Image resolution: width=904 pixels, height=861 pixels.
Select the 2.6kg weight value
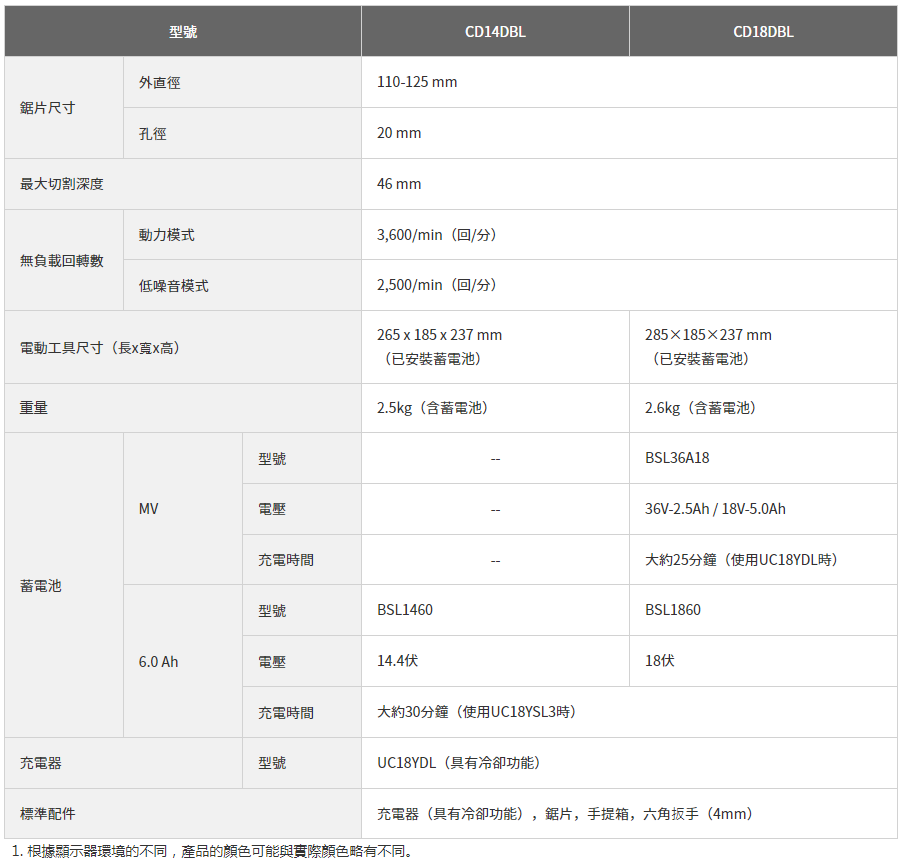(x=700, y=408)
